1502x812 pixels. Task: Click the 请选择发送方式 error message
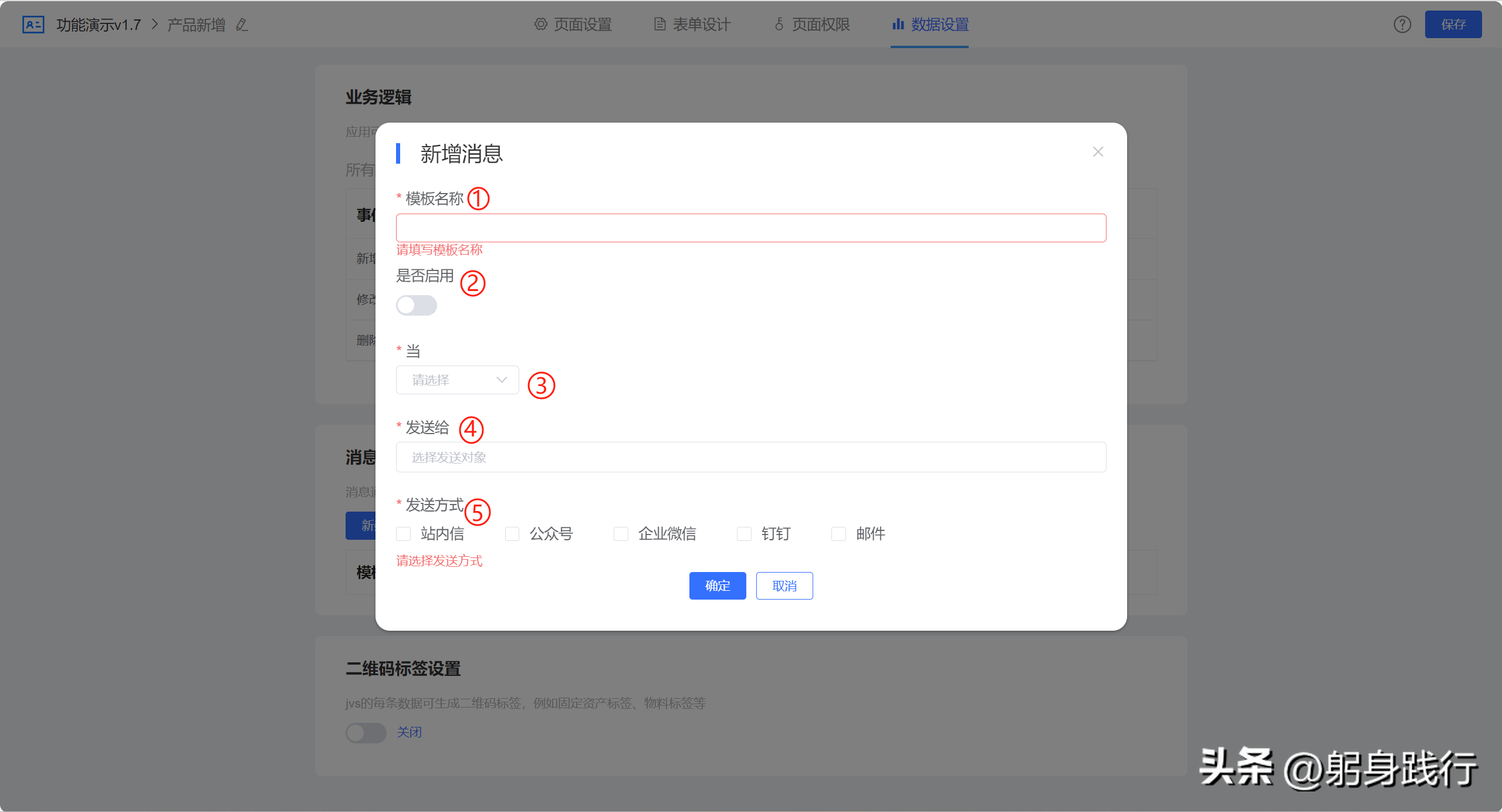coord(439,561)
